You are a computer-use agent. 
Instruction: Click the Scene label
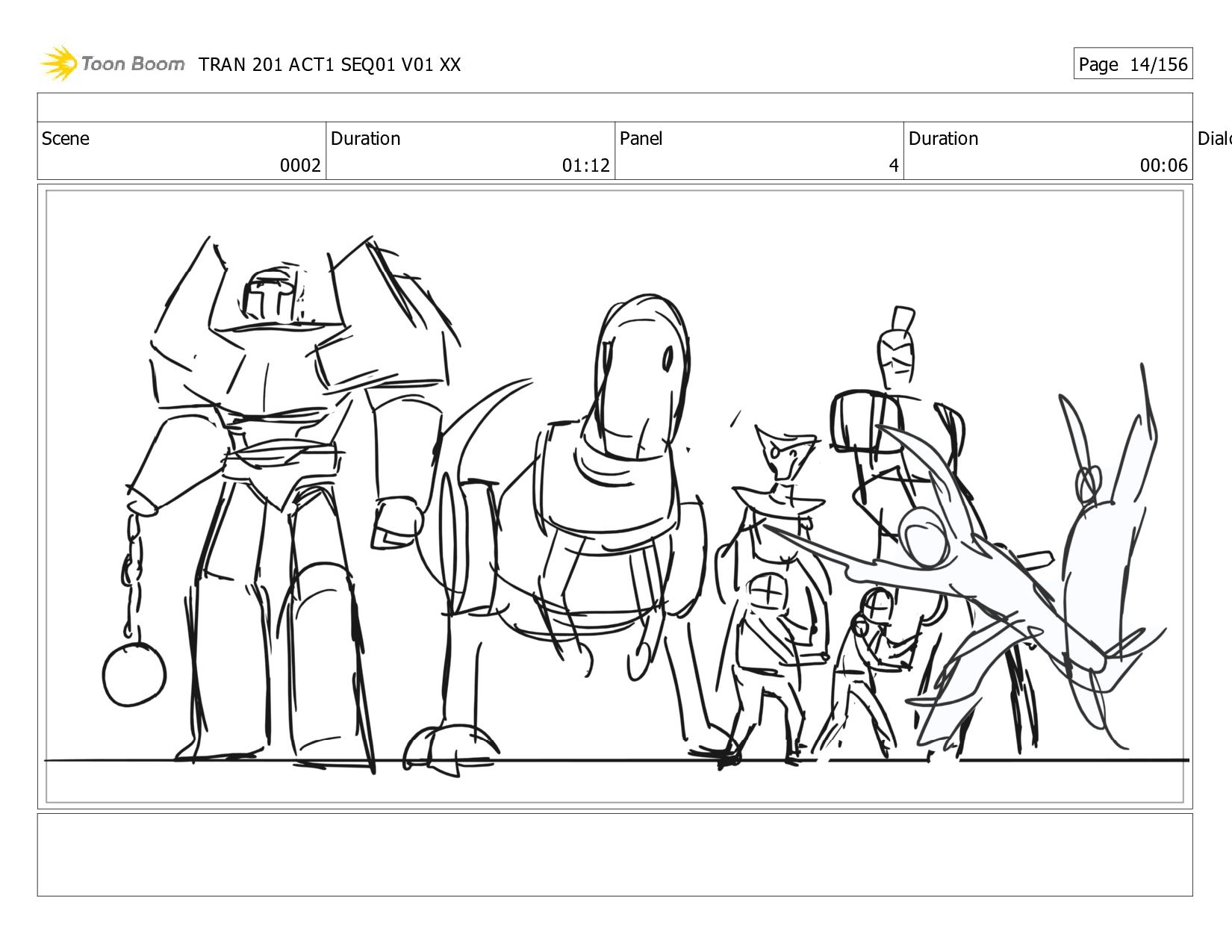click(66, 139)
